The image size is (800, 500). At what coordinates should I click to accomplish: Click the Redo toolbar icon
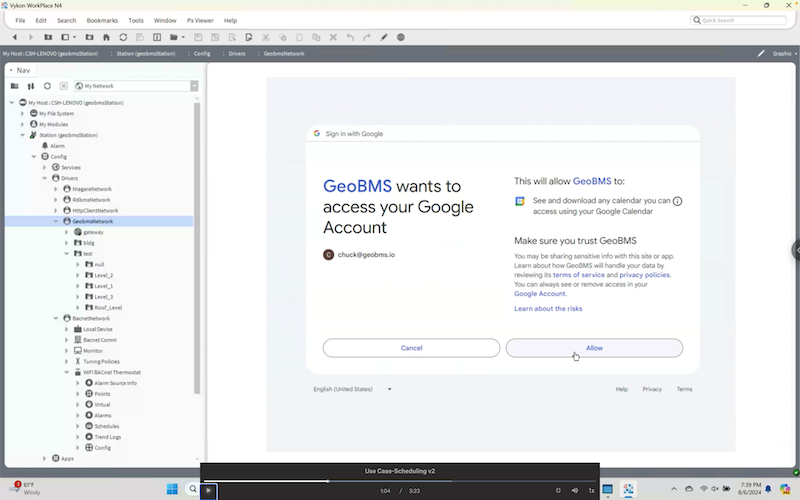click(367, 37)
